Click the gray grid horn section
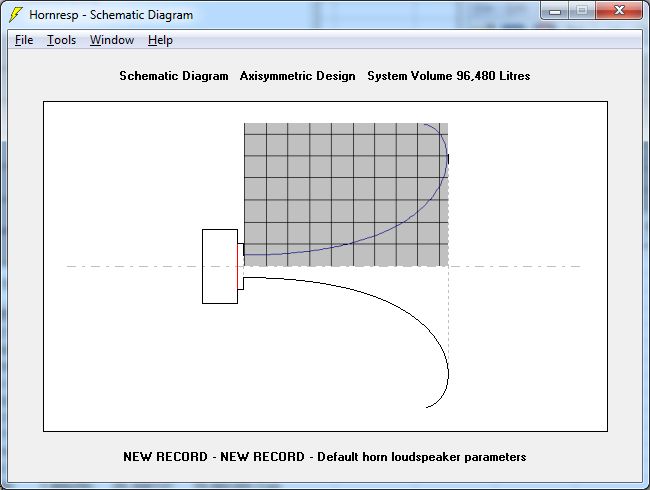This screenshot has width=650, height=490. tap(346, 194)
